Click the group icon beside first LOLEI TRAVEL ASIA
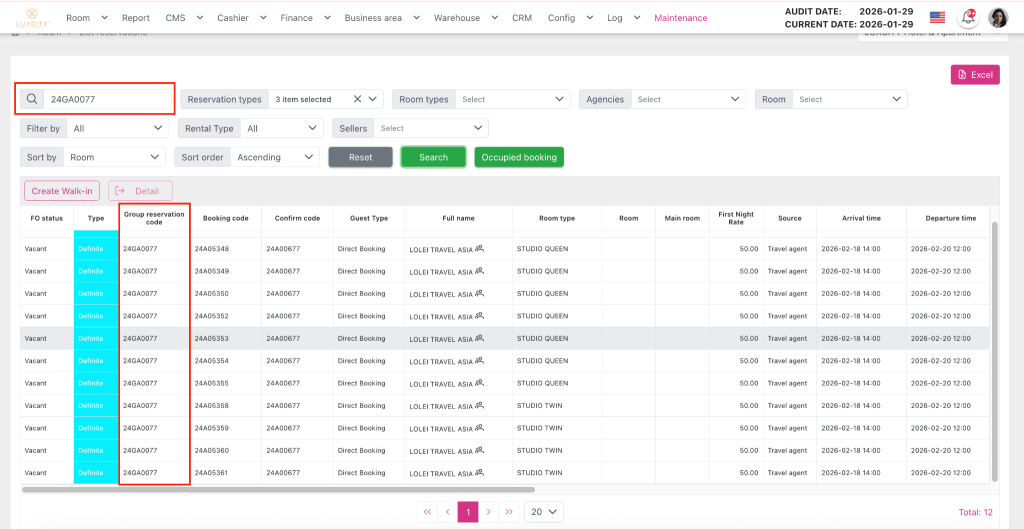This screenshot has height=529, width=1024. click(x=480, y=248)
